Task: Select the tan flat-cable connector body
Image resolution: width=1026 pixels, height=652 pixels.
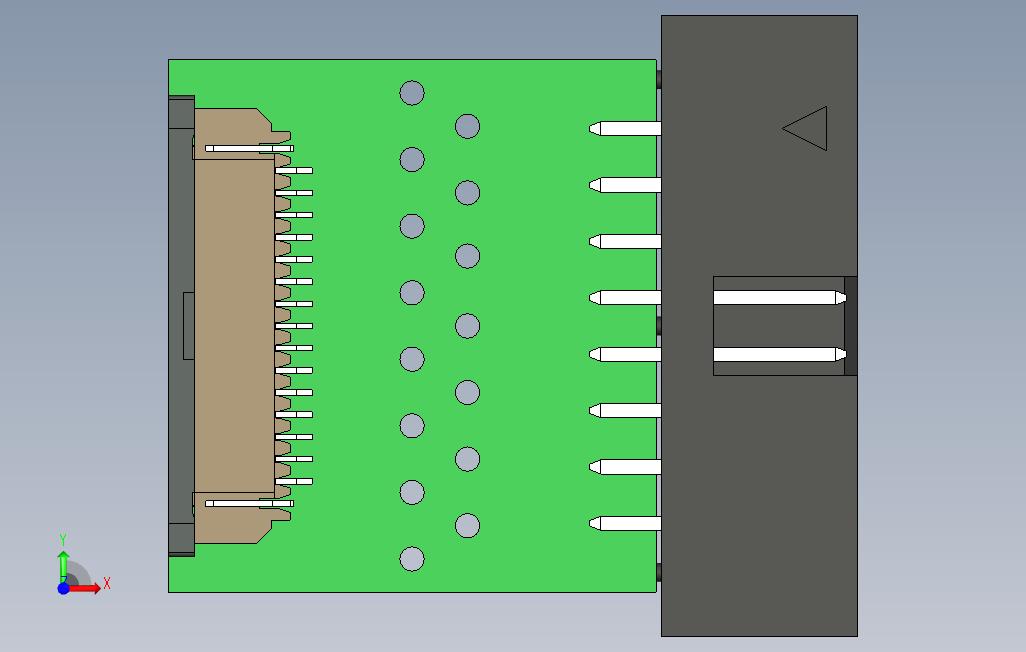Action: pos(234,325)
